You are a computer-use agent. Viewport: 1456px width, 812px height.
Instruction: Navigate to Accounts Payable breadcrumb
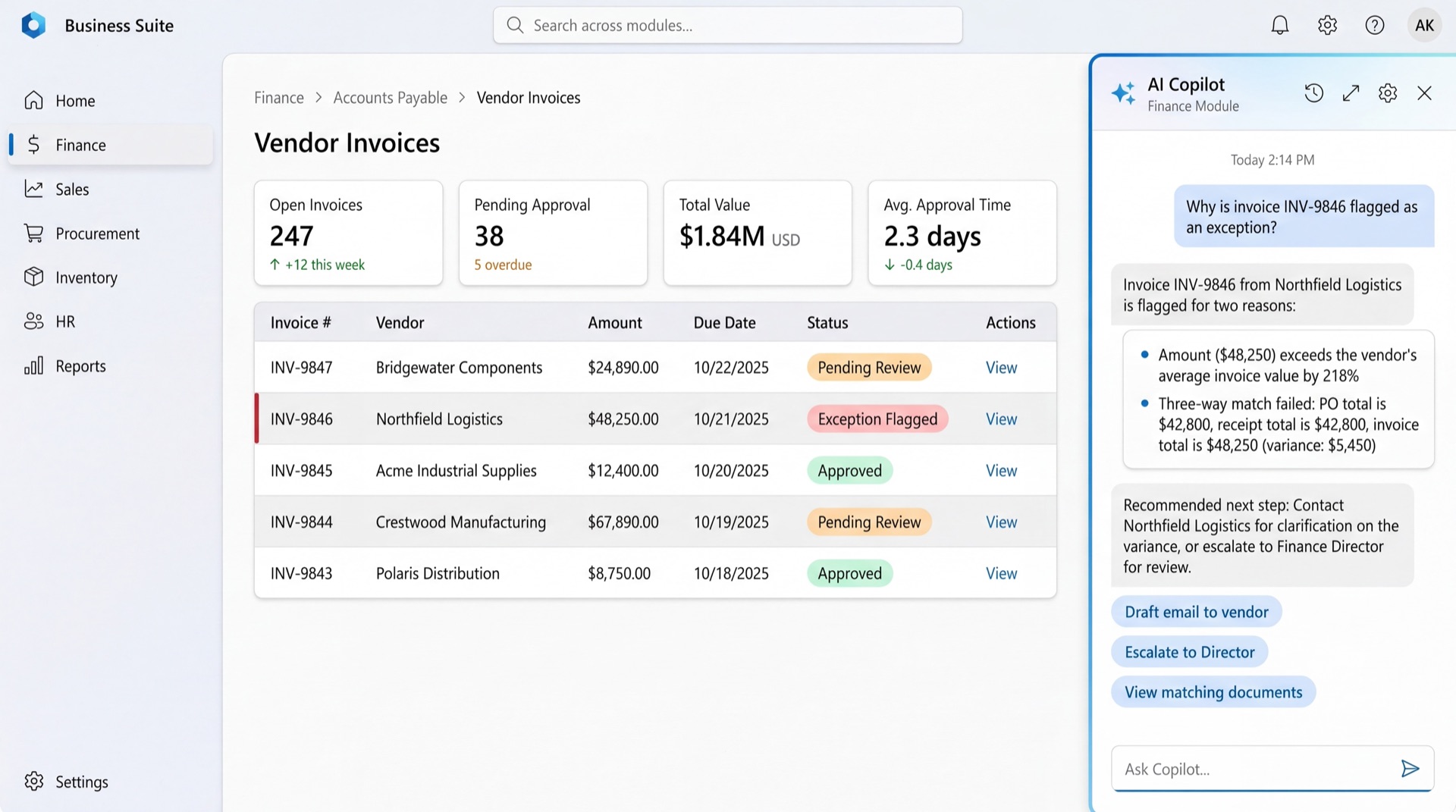(391, 98)
